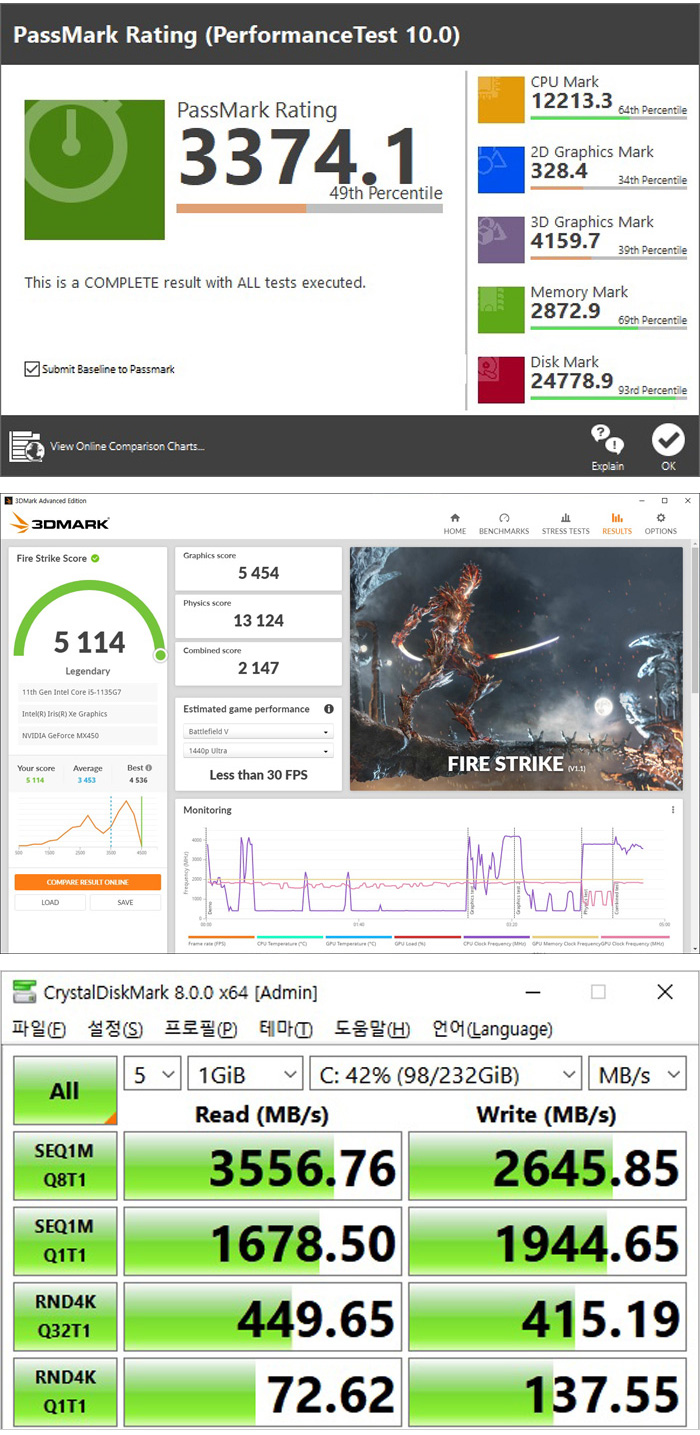Screen dimensions: 700x1435
Task: Click the blue 2D Graphics Mark icon
Action: tap(501, 169)
